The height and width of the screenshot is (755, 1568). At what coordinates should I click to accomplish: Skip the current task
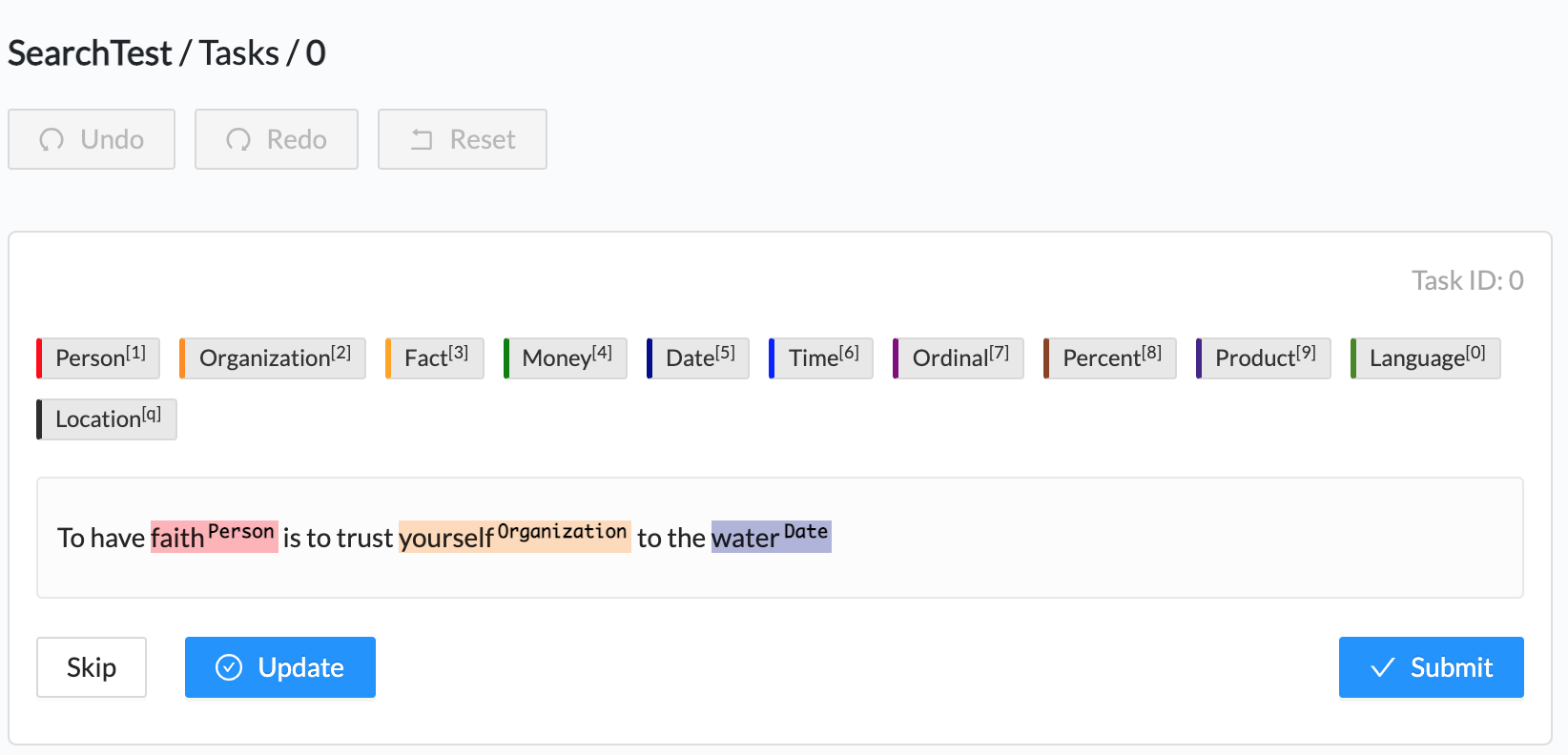[x=92, y=667]
